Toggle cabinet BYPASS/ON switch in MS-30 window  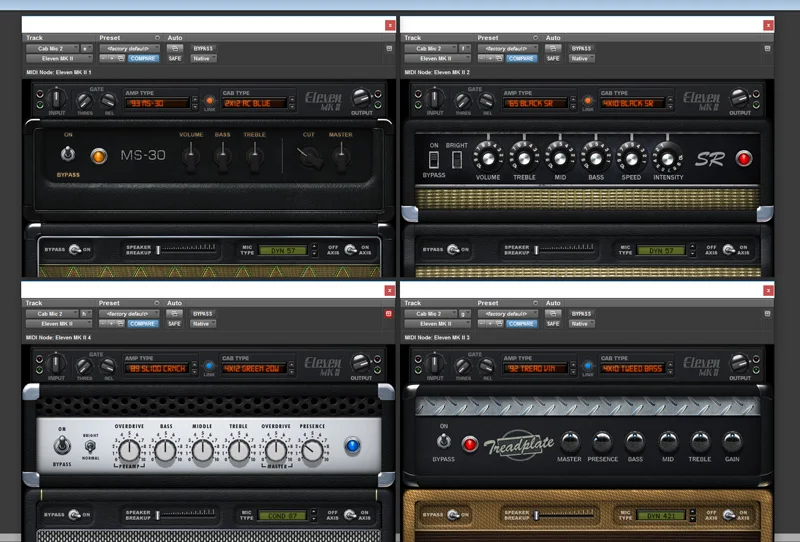point(74,250)
